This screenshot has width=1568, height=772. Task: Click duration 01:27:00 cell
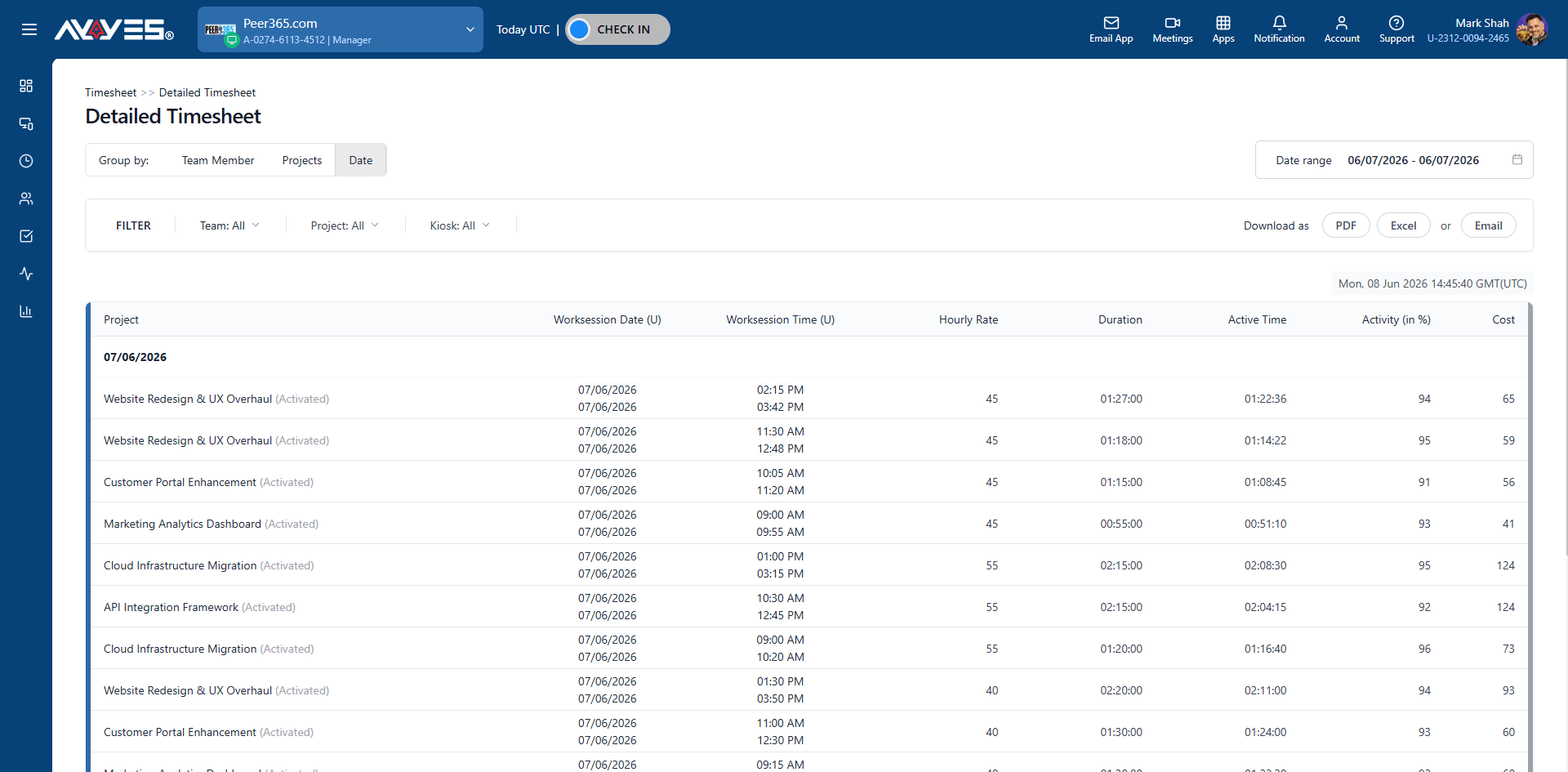tap(1121, 399)
